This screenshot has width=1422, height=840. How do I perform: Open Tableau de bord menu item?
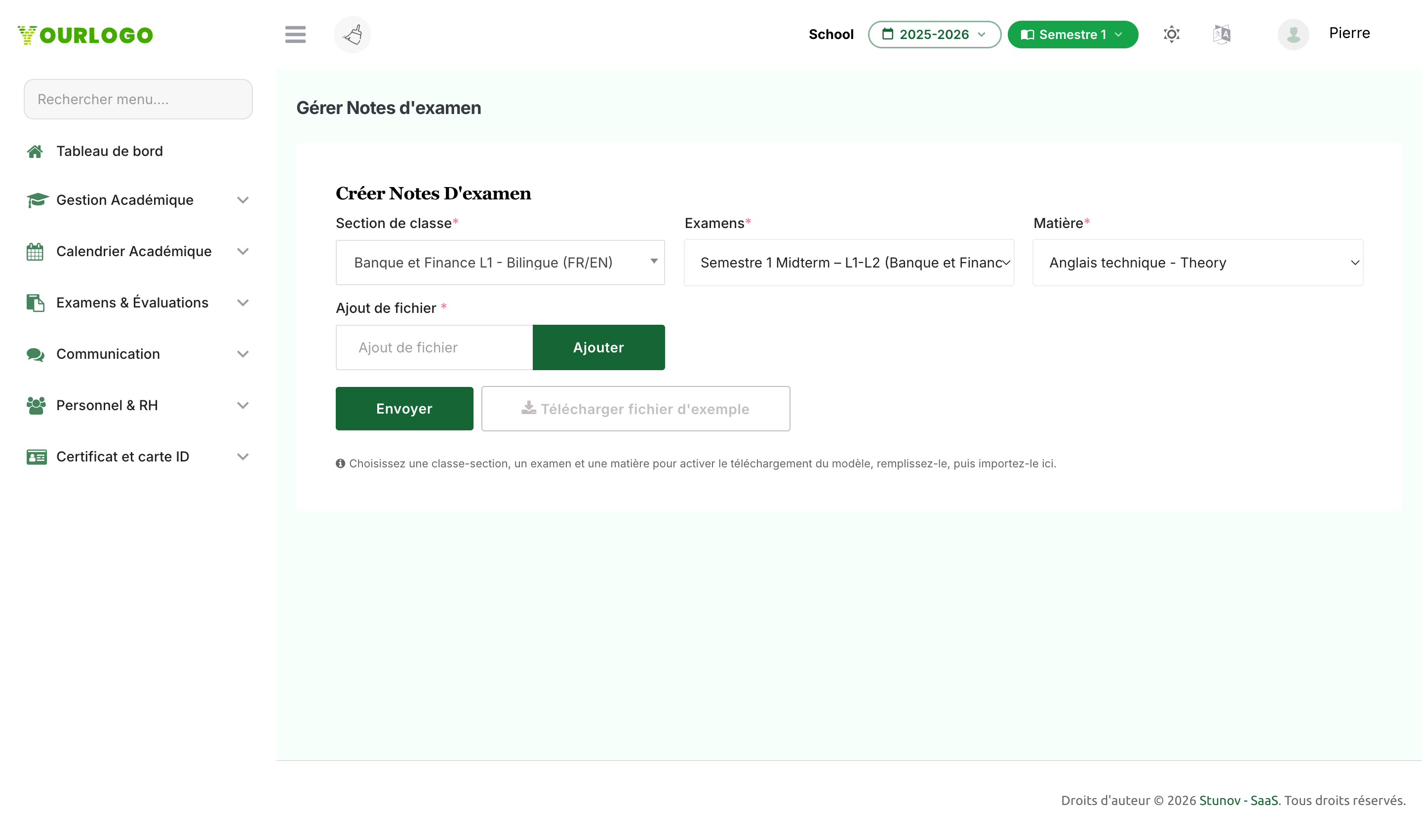click(109, 151)
